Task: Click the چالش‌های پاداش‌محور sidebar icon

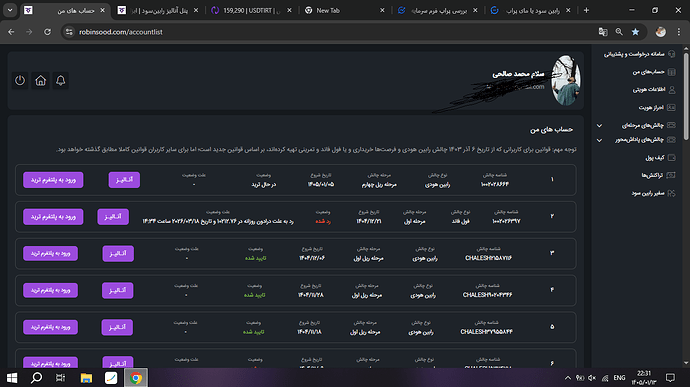Action: point(671,140)
